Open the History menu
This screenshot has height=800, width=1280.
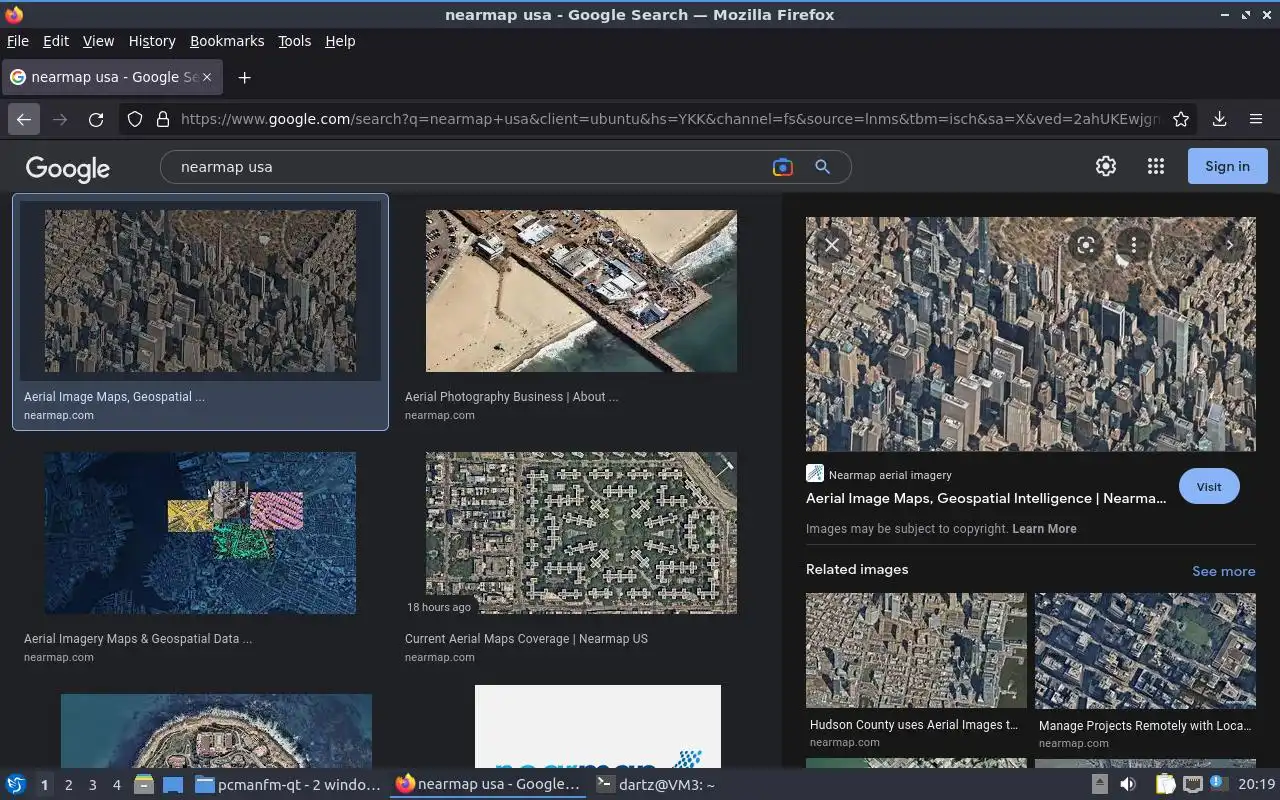pyautogui.click(x=152, y=41)
